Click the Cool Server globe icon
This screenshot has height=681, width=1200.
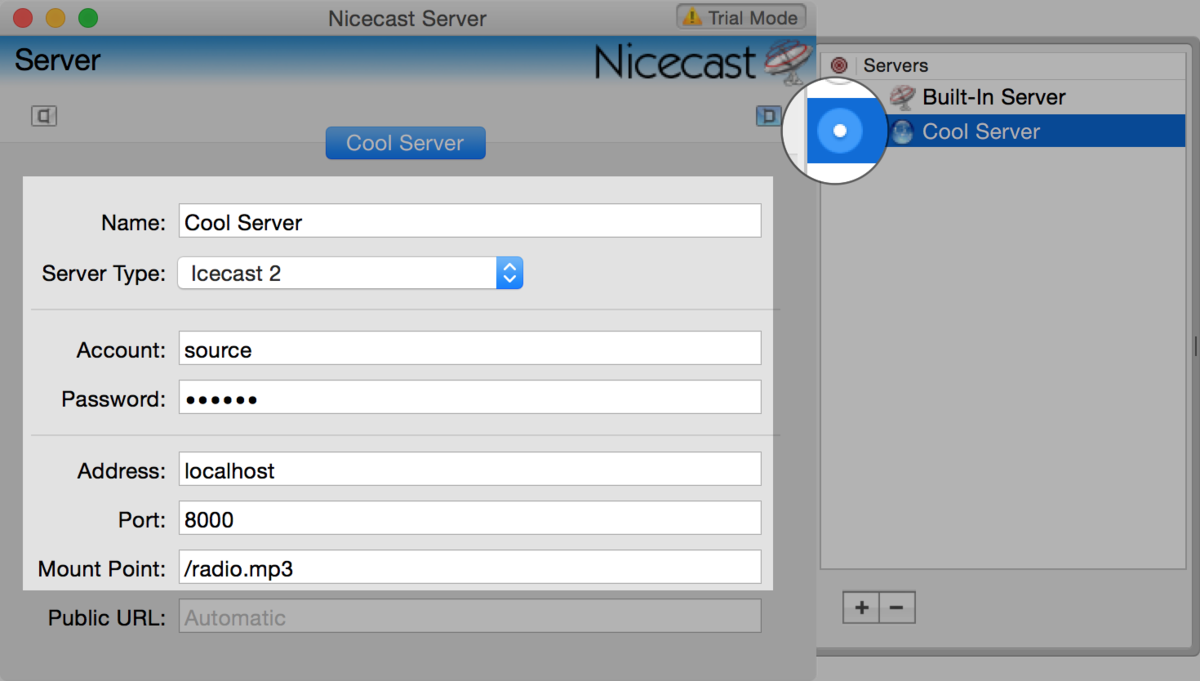pyautogui.click(x=901, y=131)
